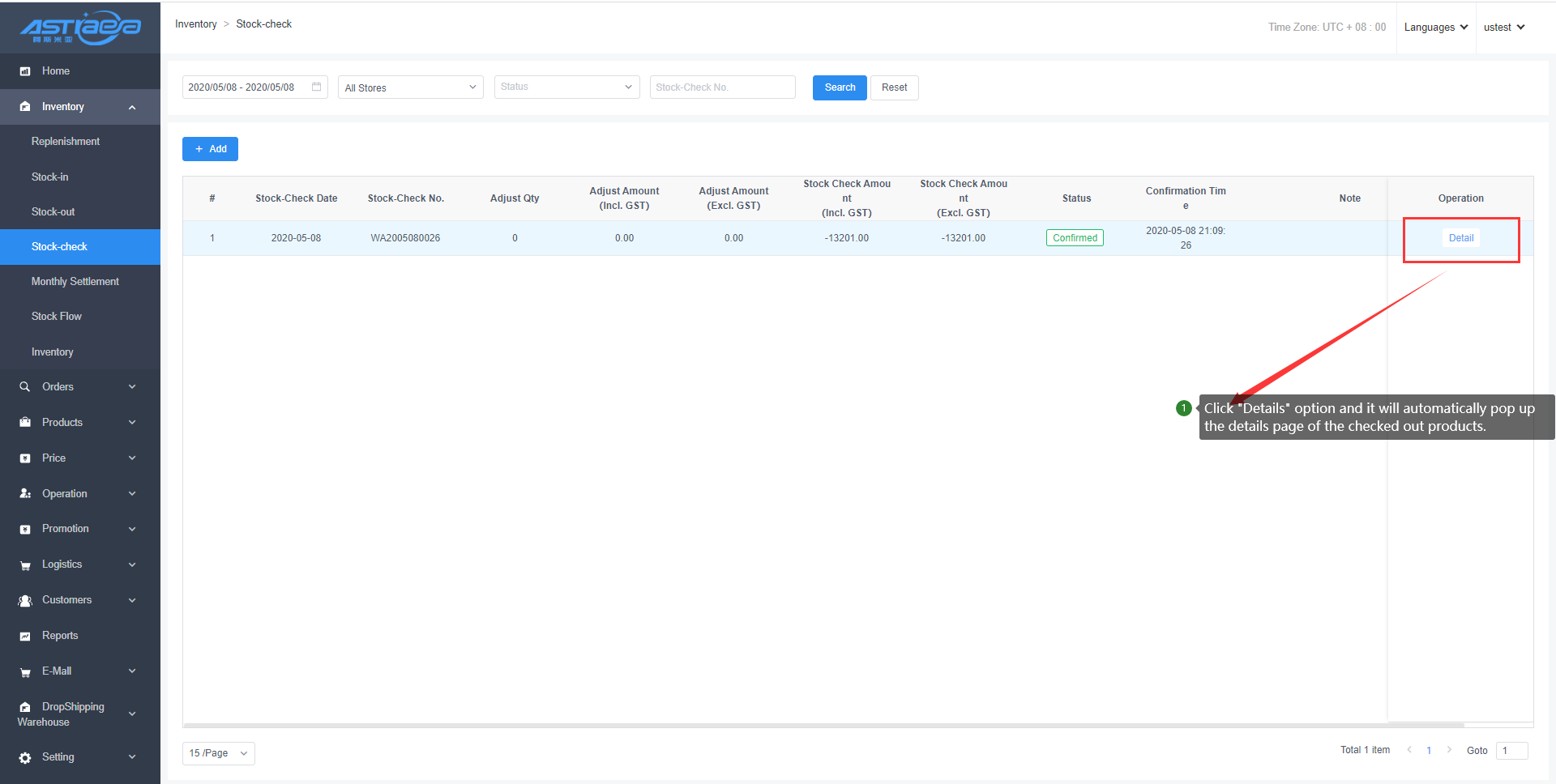
Task: Click the calendar icon in date field
Action: (x=316, y=87)
